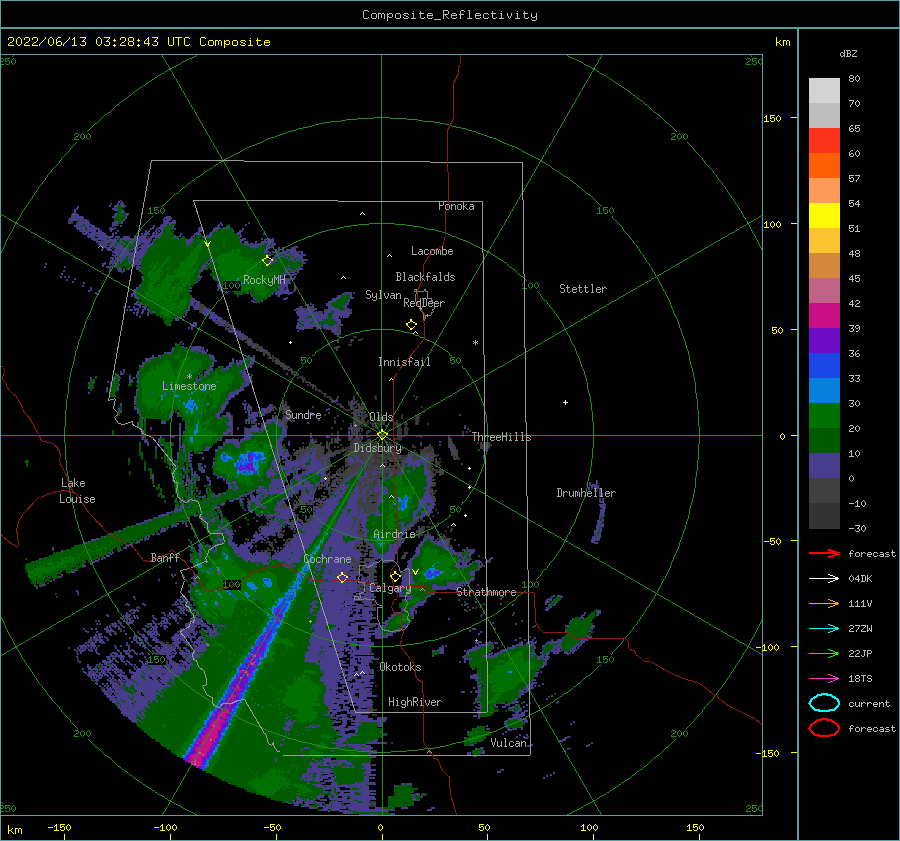
Task: Select the 39-42 dBZ magenta swatch
Action: tap(824, 316)
